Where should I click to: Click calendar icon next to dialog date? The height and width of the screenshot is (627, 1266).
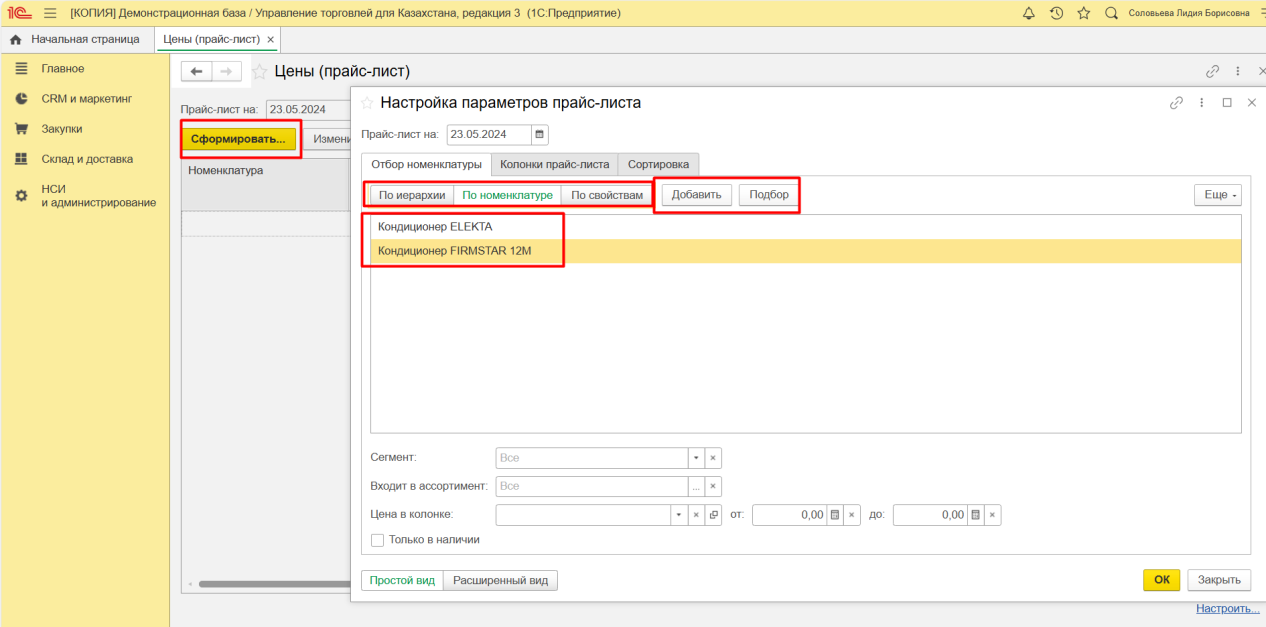[x=539, y=134]
